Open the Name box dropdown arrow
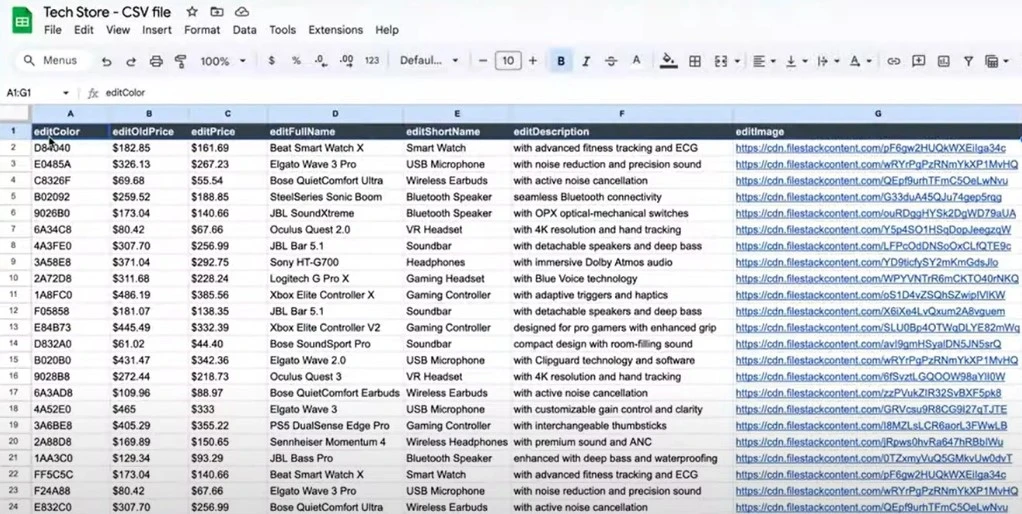Viewport: 1022px width, 514px height. [x=66, y=93]
